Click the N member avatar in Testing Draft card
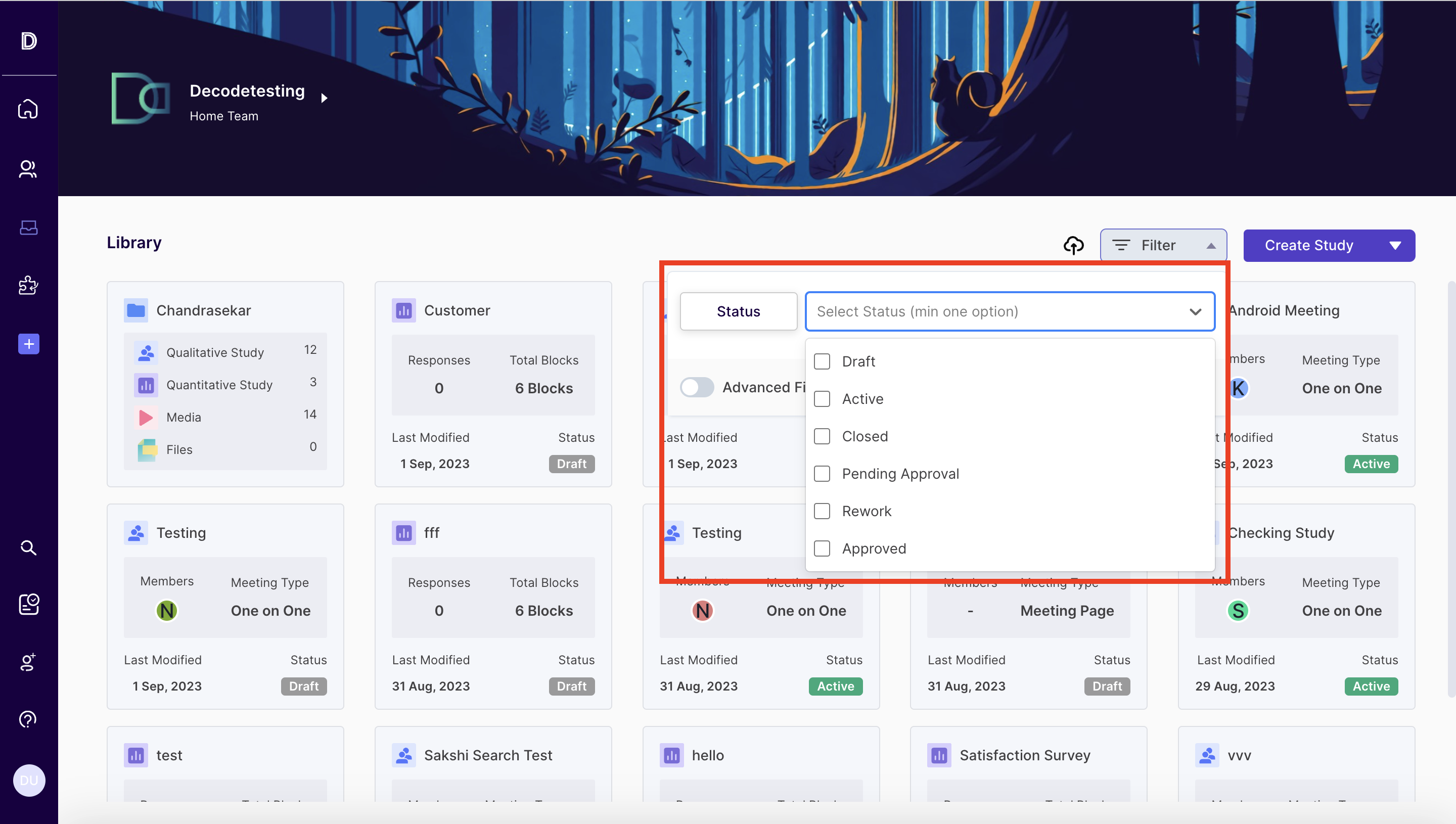 click(166, 611)
